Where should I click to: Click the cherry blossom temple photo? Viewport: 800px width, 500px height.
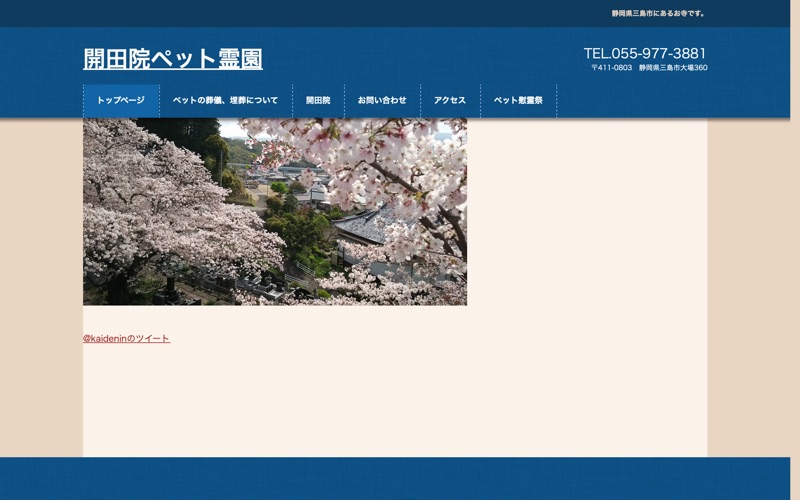click(275, 212)
